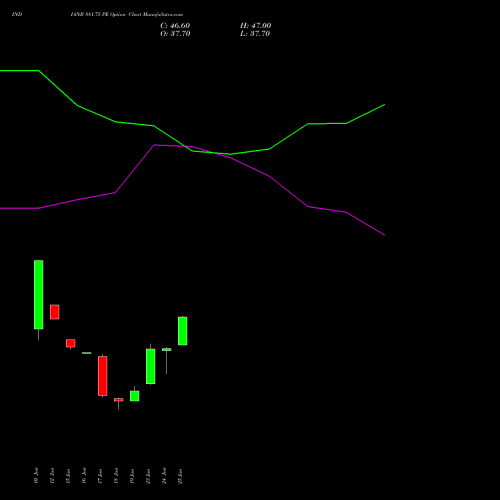
Task: Select the 19 Jun date label
Action: [x=132, y=476]
